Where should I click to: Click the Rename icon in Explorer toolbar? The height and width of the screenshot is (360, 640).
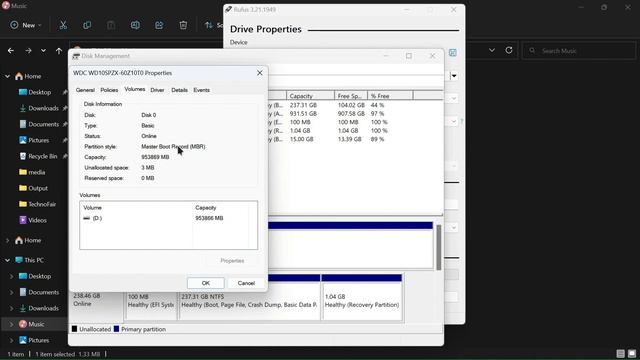tap(135, 25)
